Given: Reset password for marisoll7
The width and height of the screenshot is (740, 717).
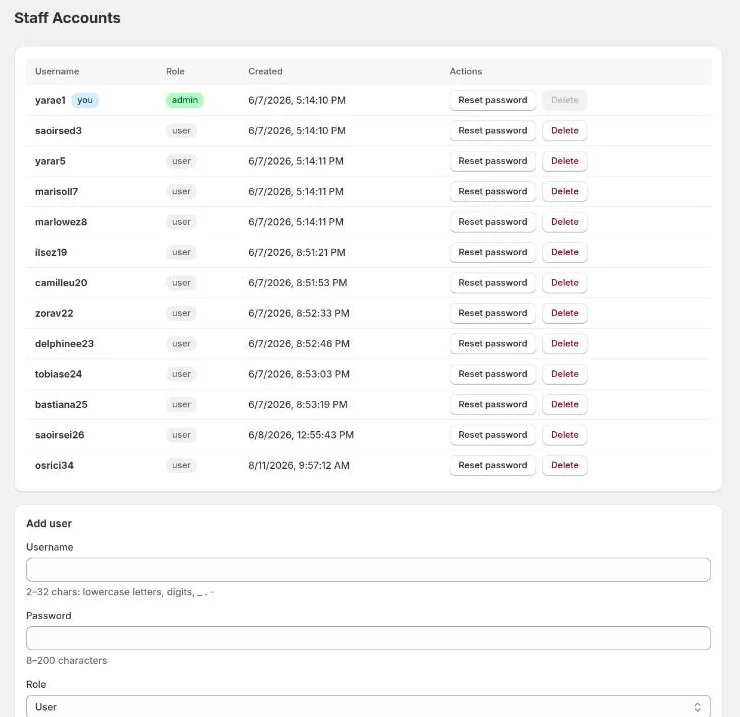Looking at the screenshot, I should point(493,192).
